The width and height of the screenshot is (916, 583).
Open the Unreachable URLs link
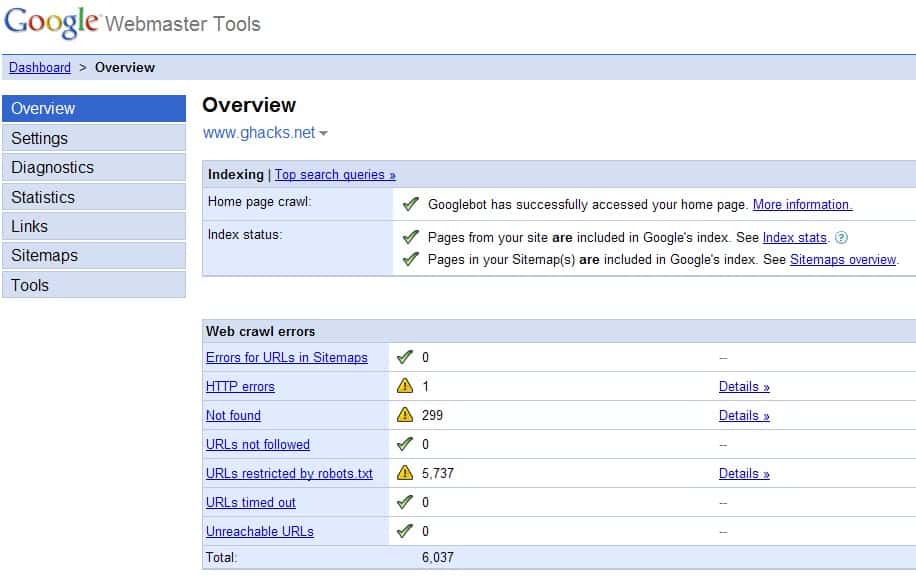coord(260,532)
